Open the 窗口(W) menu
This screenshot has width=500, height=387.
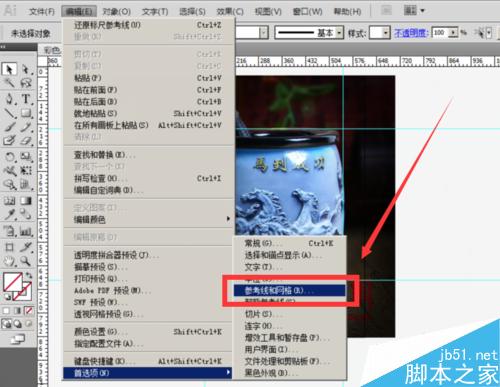coord(307,12)
